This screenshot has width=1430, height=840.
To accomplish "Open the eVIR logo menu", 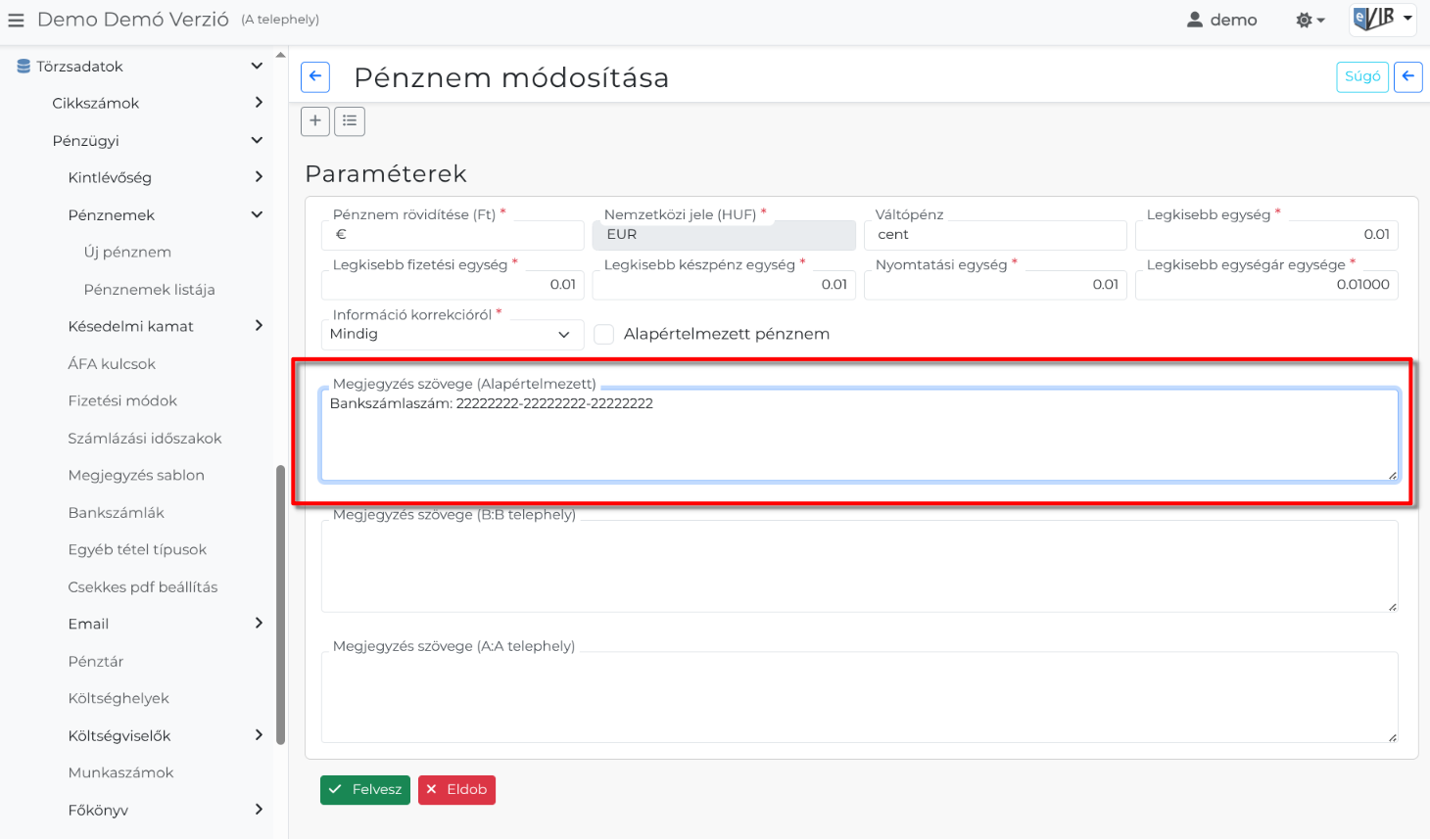I will pyautogui.click(x=1382, y=19).
